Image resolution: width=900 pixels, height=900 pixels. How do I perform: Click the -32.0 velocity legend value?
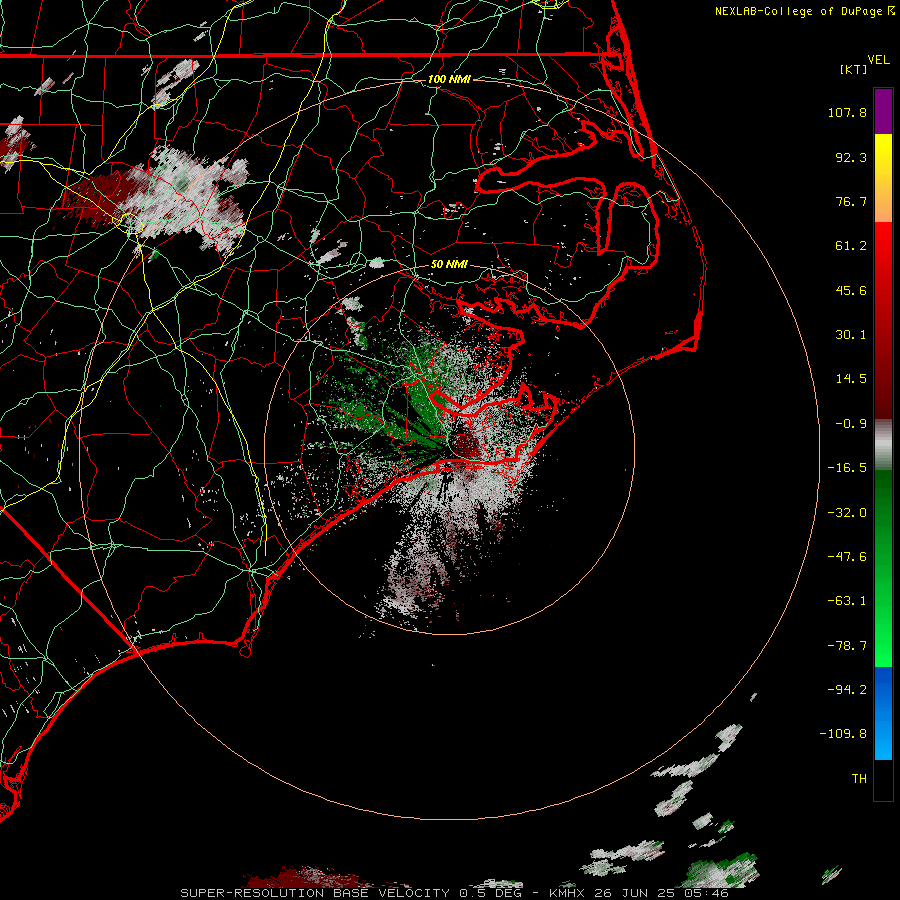click(847, 513)
